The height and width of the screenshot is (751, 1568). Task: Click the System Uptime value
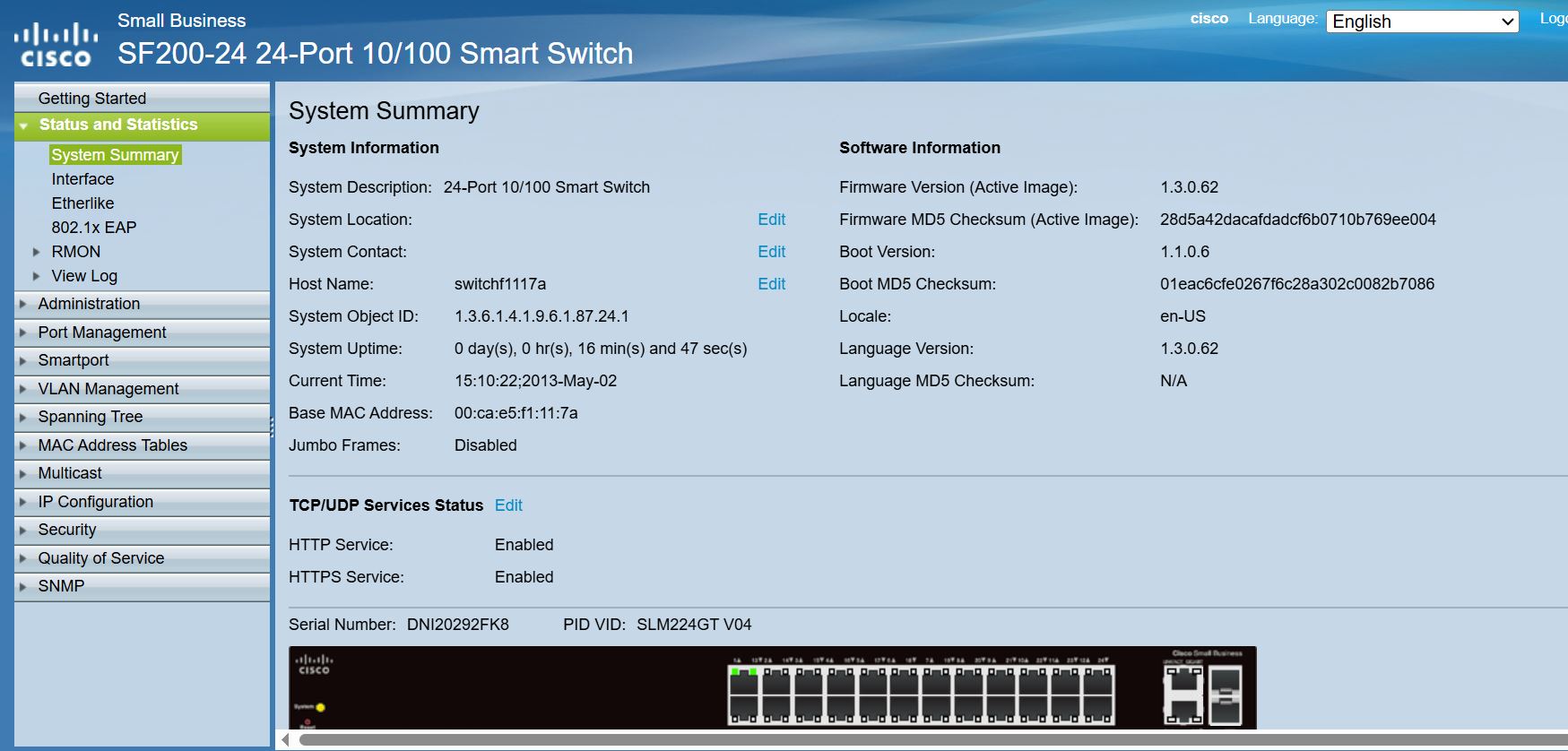pyautogui.click(x=601, y=349)
